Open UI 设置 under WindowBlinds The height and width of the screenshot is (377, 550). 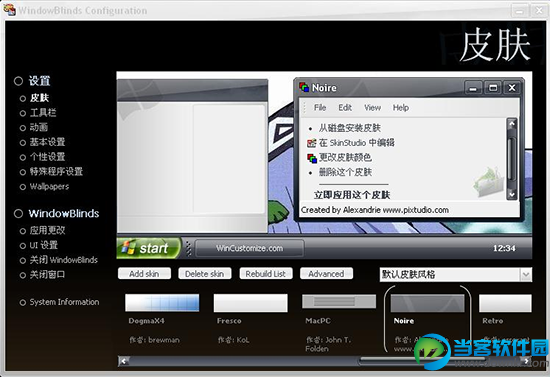(43, 245)
